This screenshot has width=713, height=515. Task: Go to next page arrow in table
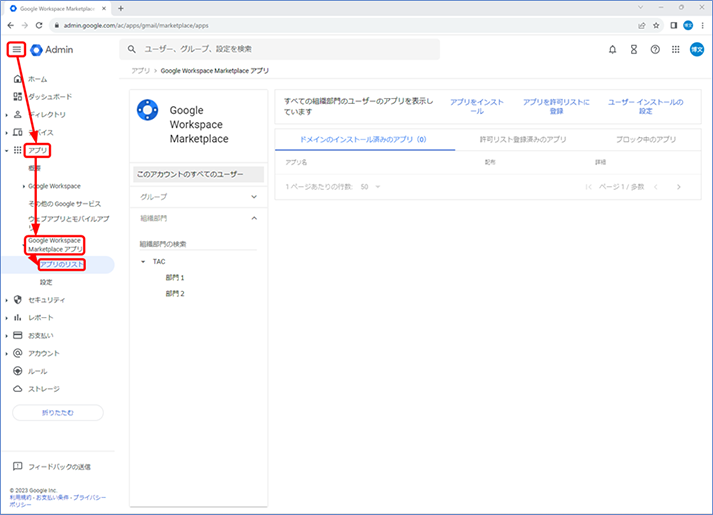679,187
